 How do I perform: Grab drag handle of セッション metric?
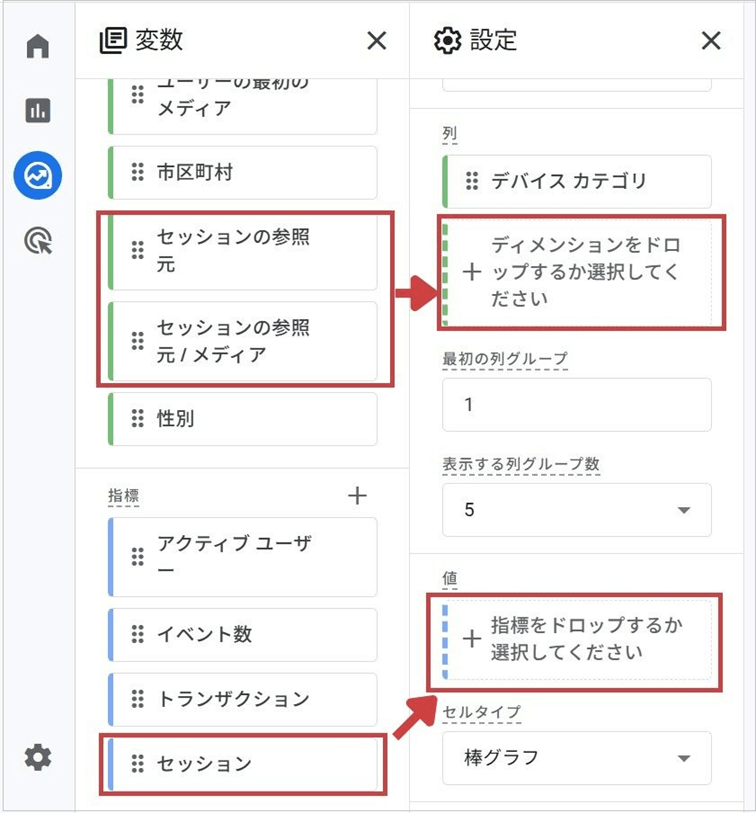(x=137, y=763)
